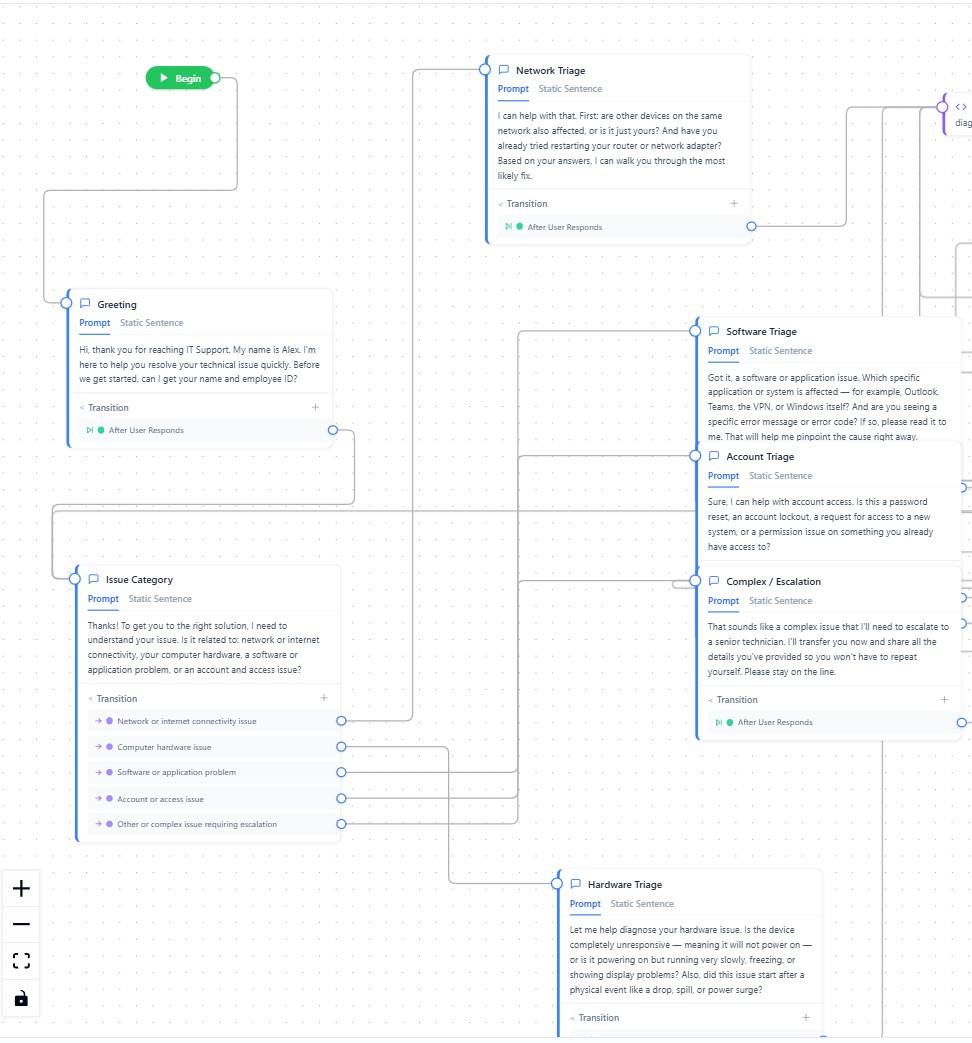972x1043 pixels.
Task: Add transition with plus icon in Greeting node
Action: [x=316, y=407]
